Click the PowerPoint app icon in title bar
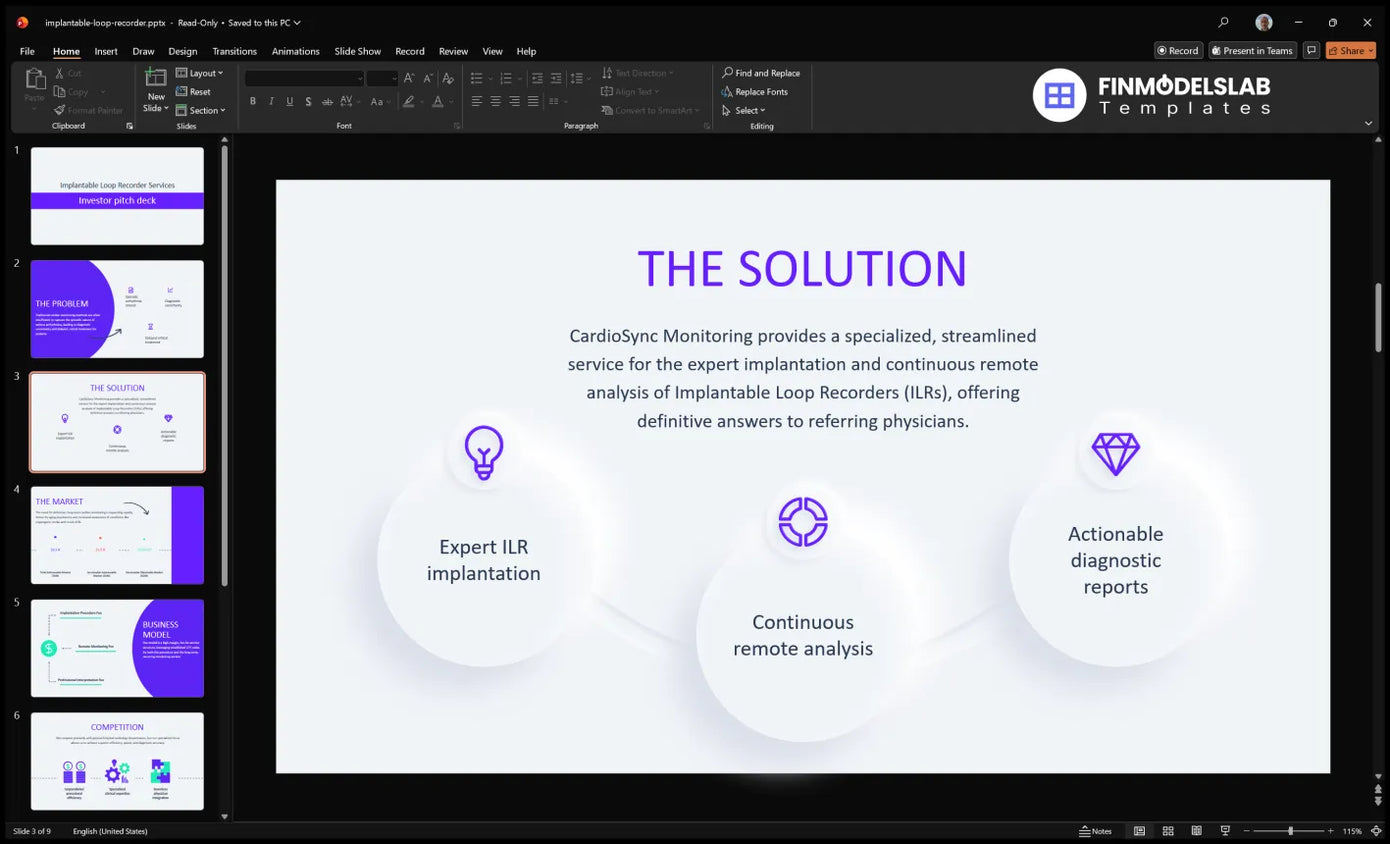The width and height of the screenshot is (1390, 844). 22,22
